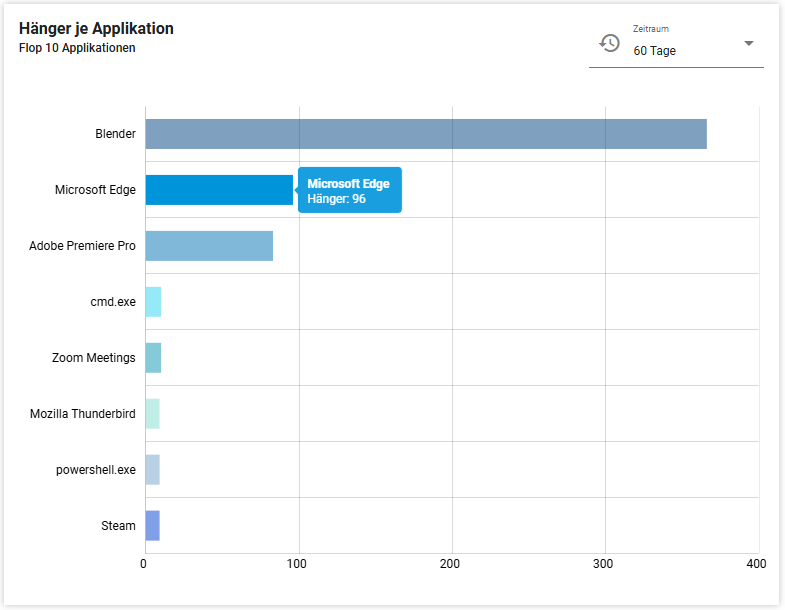Click the Adobe Premiere Pro label
The width and height of the screenshot is (785, 610).
(82, 246)
